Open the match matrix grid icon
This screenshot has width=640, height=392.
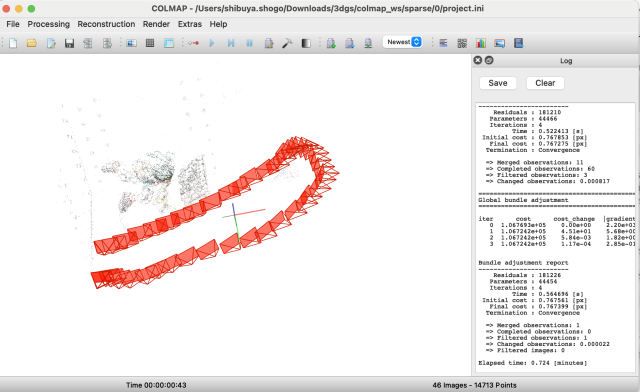(462, 43)
